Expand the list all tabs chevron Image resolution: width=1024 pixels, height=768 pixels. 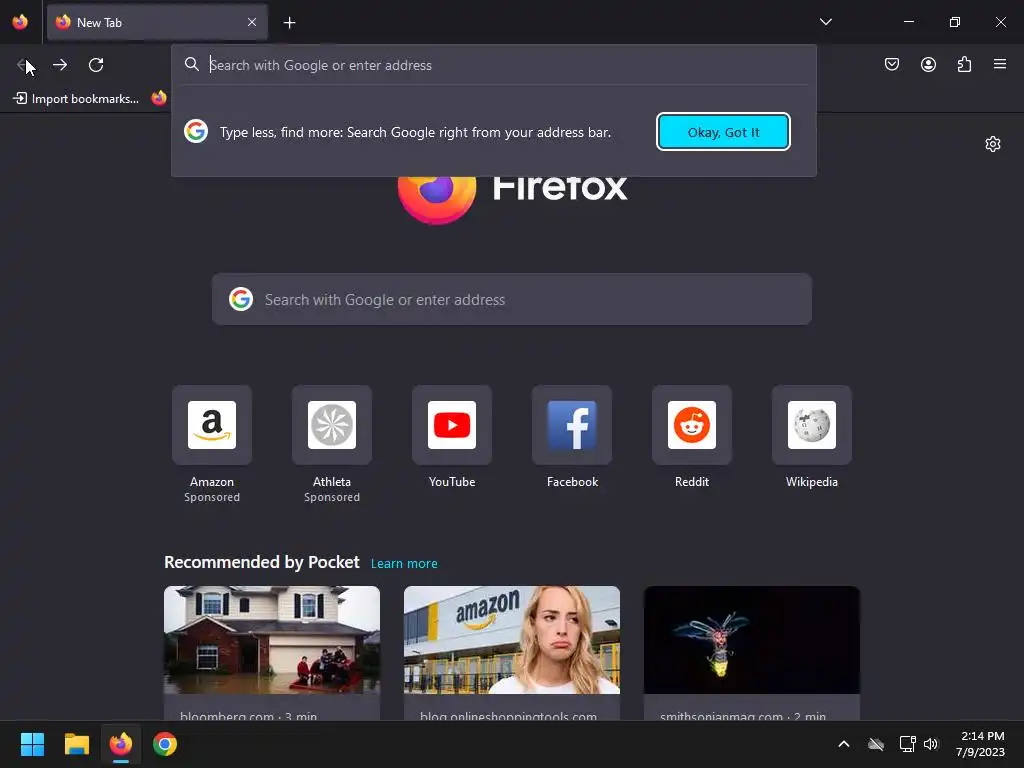[825, 22]
